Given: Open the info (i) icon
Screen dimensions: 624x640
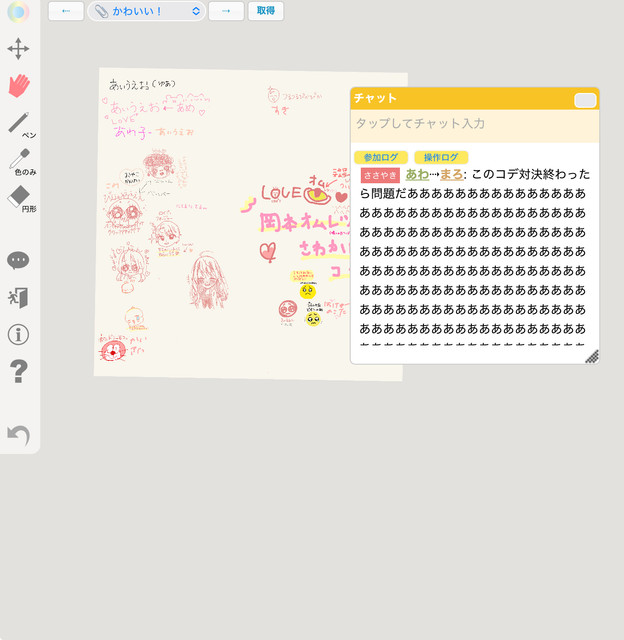Looking at the screenshot, I should (x=18, y=334).
